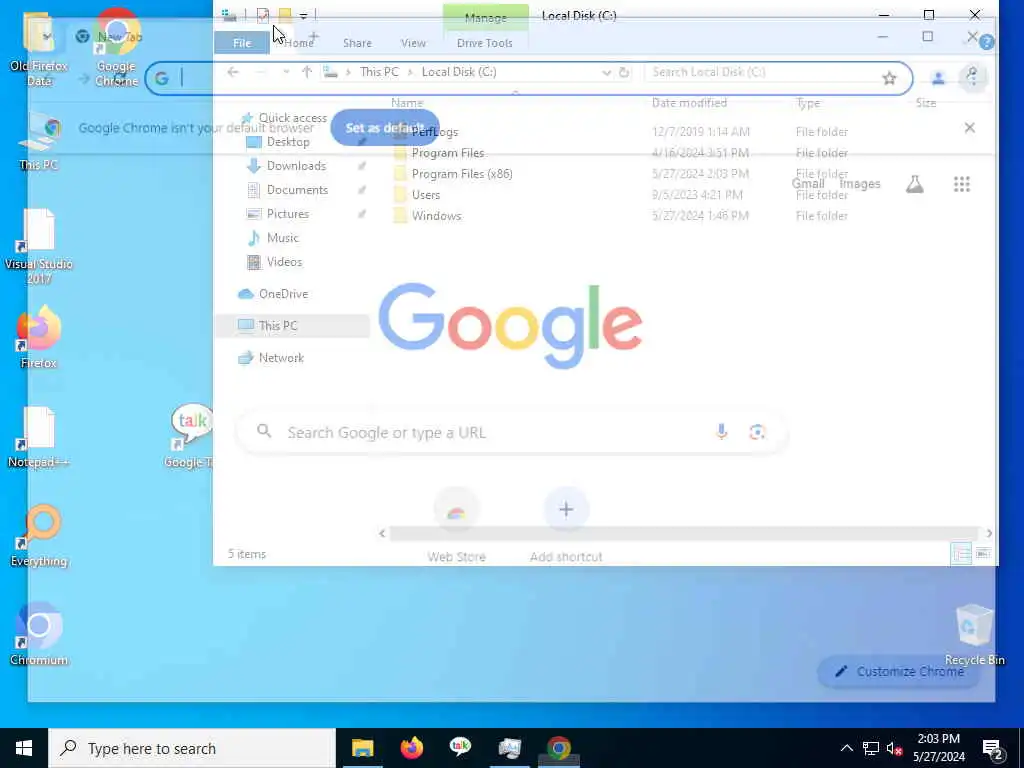
Task: Select the Recycle Bin desktop icon
Action: (974, 635)
